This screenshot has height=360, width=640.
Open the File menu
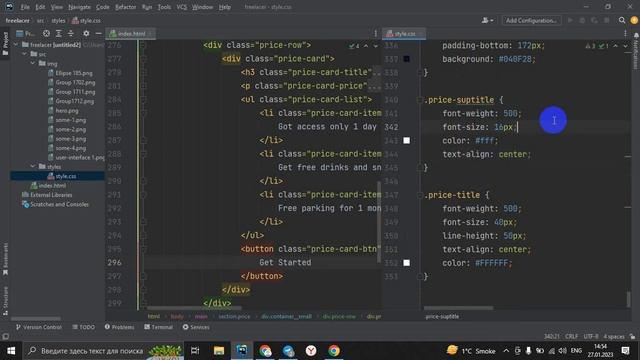[x=25, y=7]
